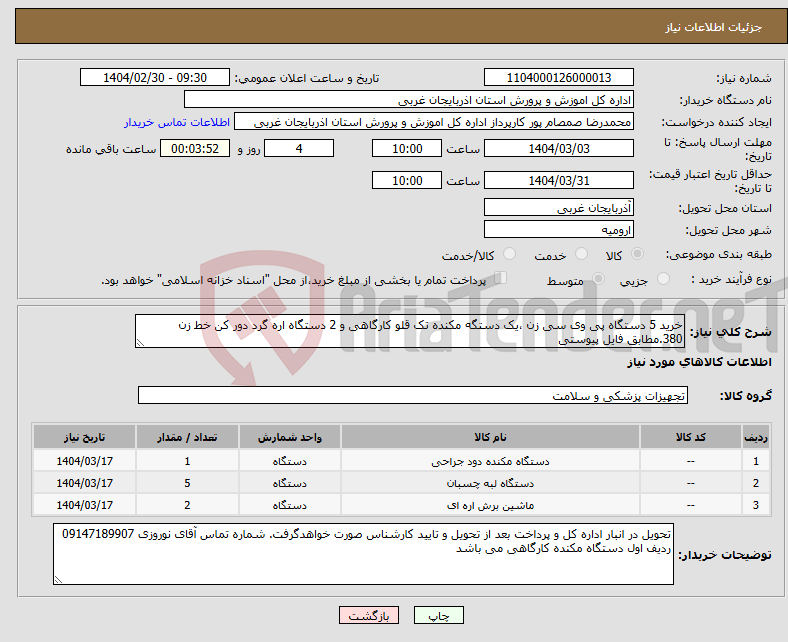788x642 pixels.
Task: Toggle the اسناد خزانه اسلامی payment checkbox
Action: click(x=501, y=278)
